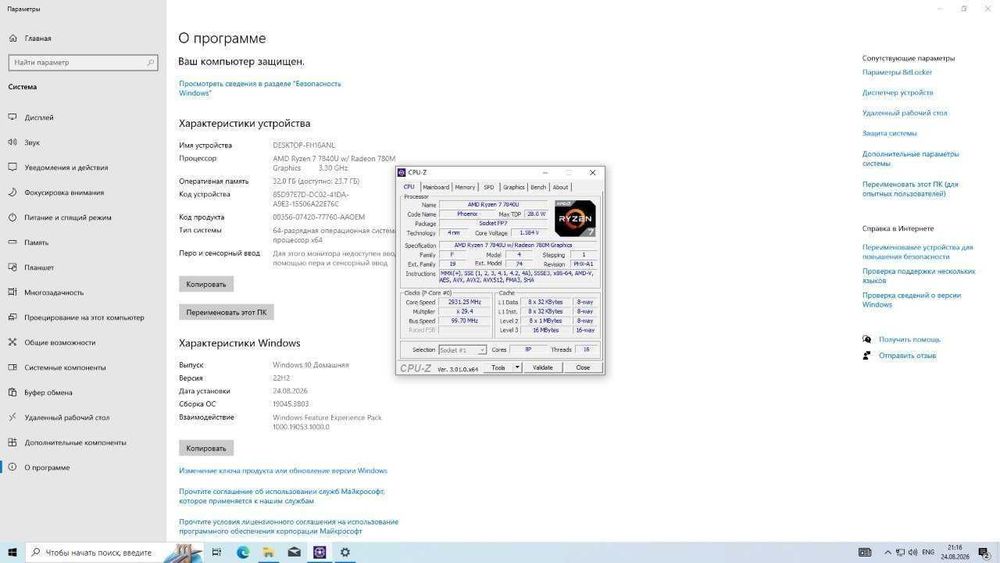
Task: Click Переименовать этот ПК button
Action: [x=226, y=312]
